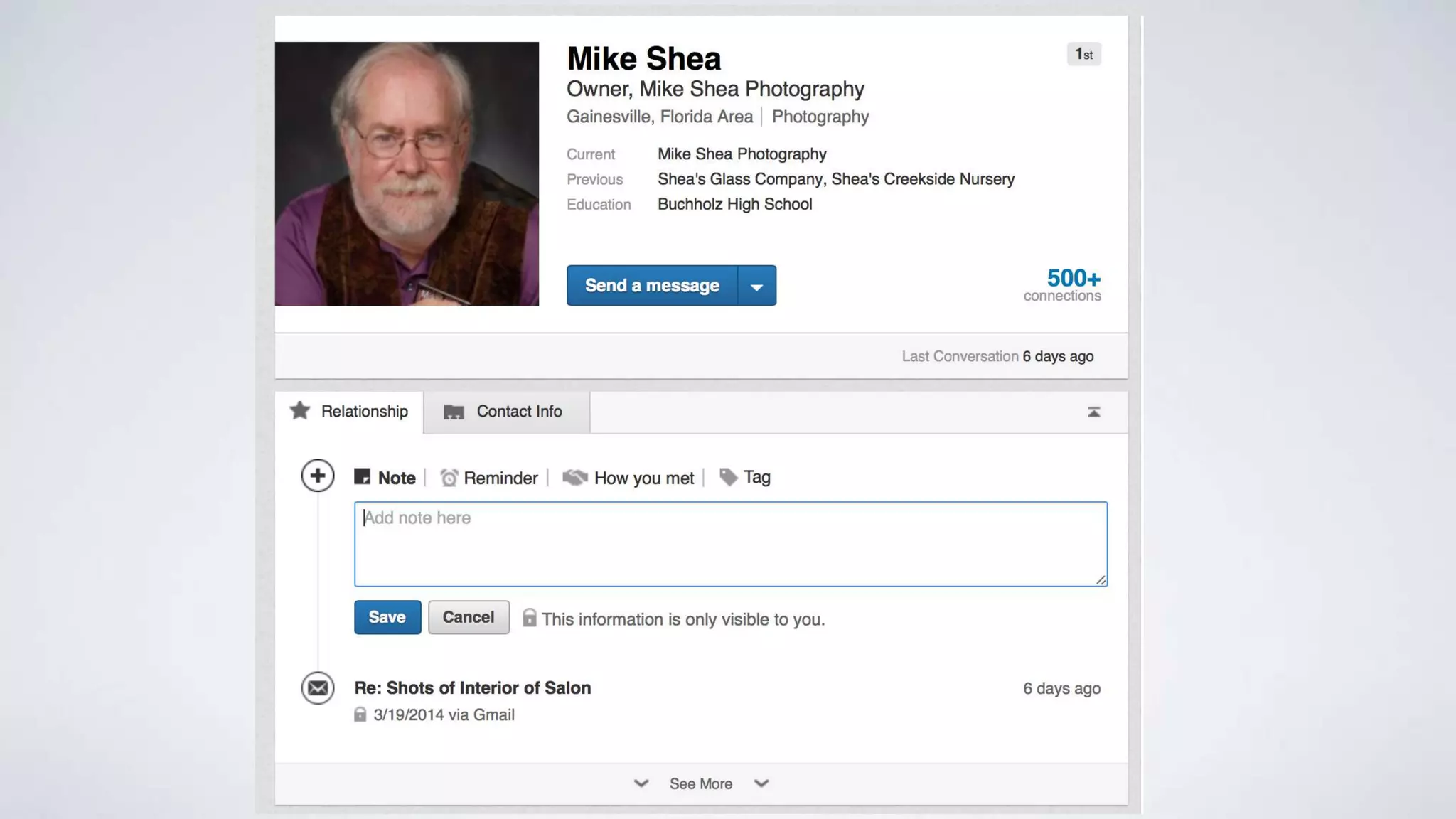The width and height of the screenshot is (1456, 819).
Task: Switch to the Contact Info tab
Action: [518, 412]
